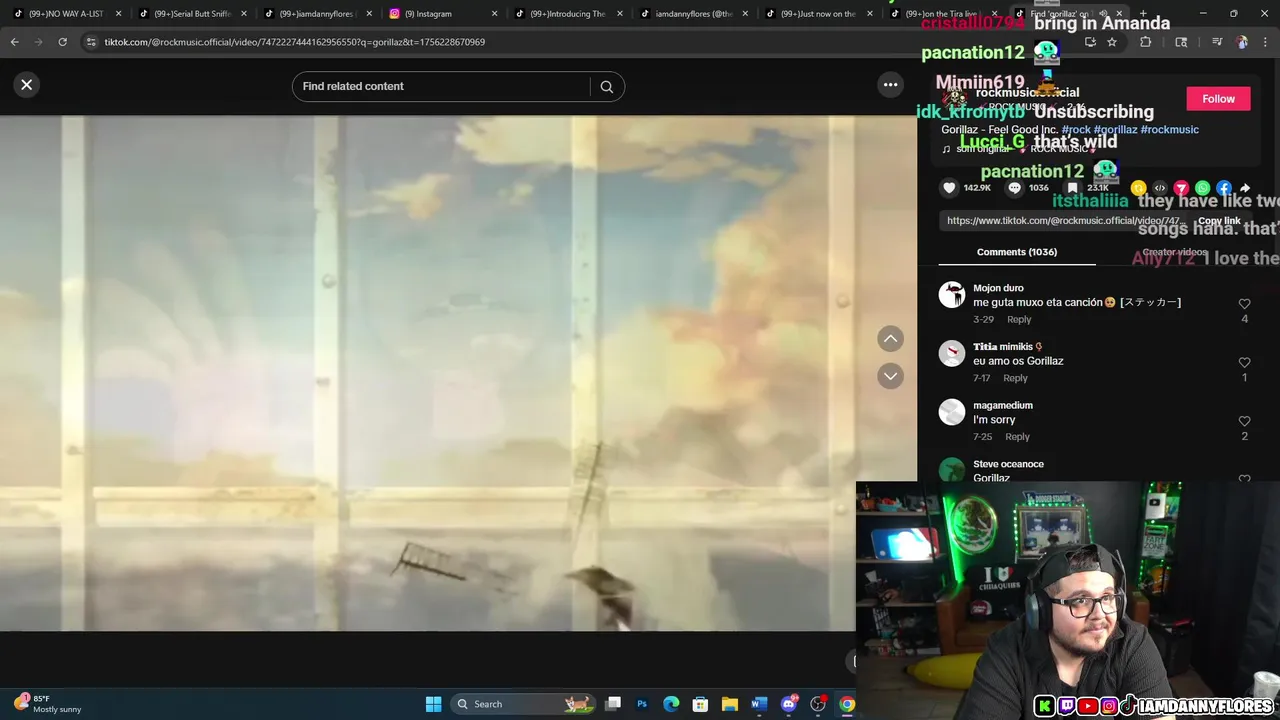The image size is (1280, 720).
Task: Save video with bookmark icon 23.1K
Action: (x=1072, y=188)
